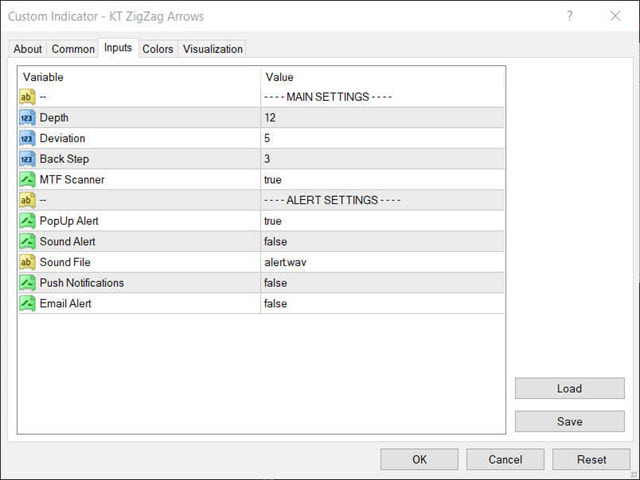The height and width of the screenshot is (480, 640).
Task: Select the Push Notifications value false
Action: pos(276,283)
